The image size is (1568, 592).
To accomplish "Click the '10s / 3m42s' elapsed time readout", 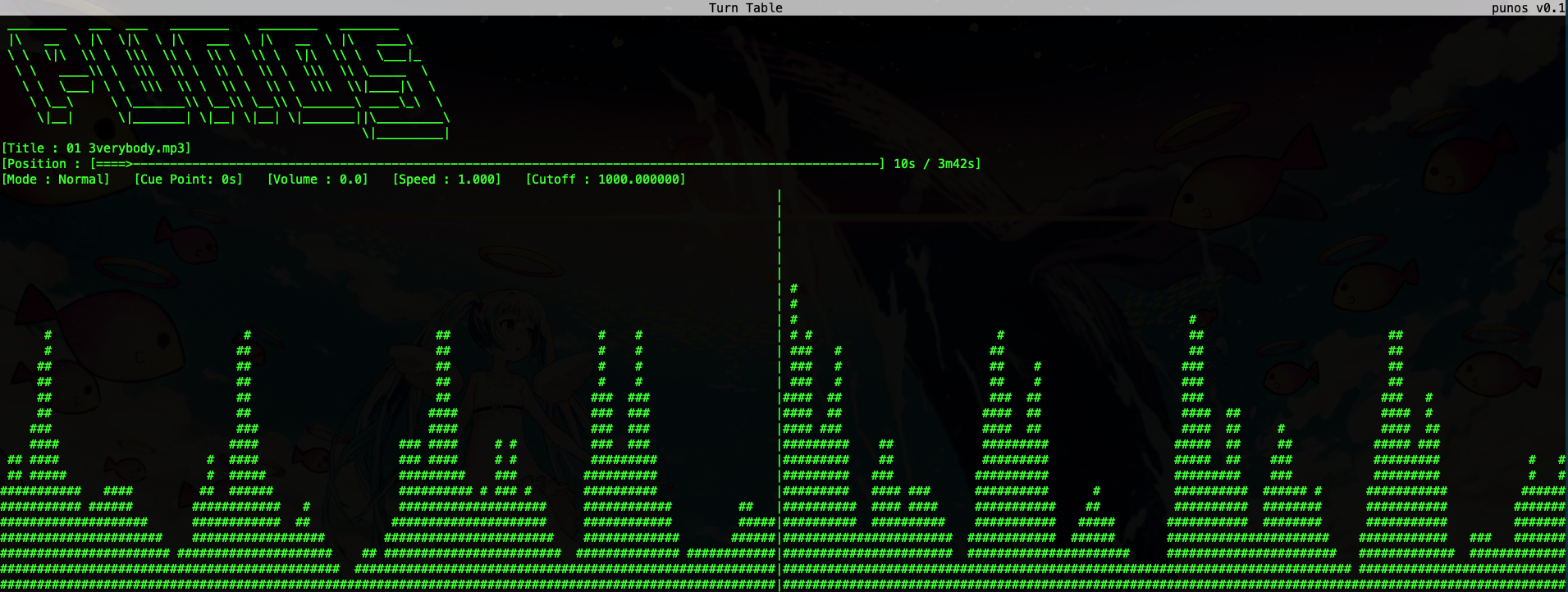I will coord(936,164).
